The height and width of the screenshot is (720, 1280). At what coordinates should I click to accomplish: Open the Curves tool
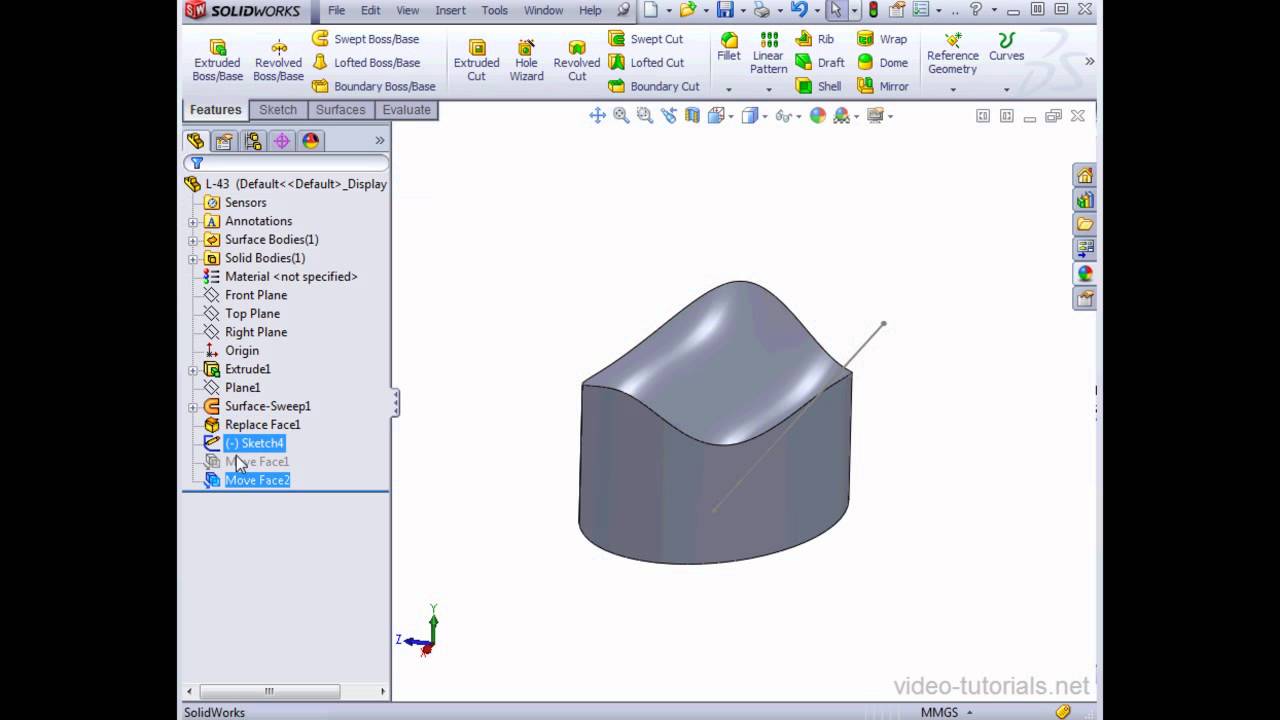[x=1006, y=47]
